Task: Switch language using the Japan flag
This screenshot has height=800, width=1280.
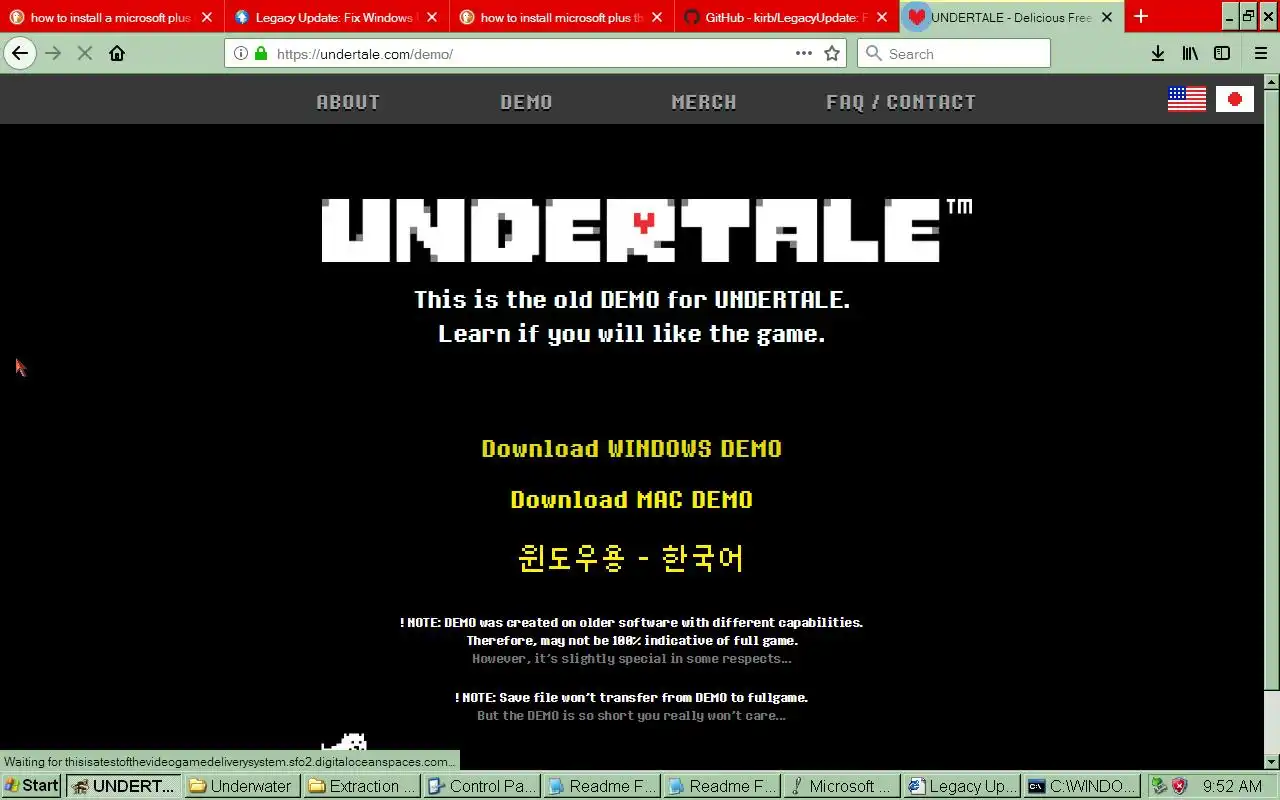Action: point(1235,98)
